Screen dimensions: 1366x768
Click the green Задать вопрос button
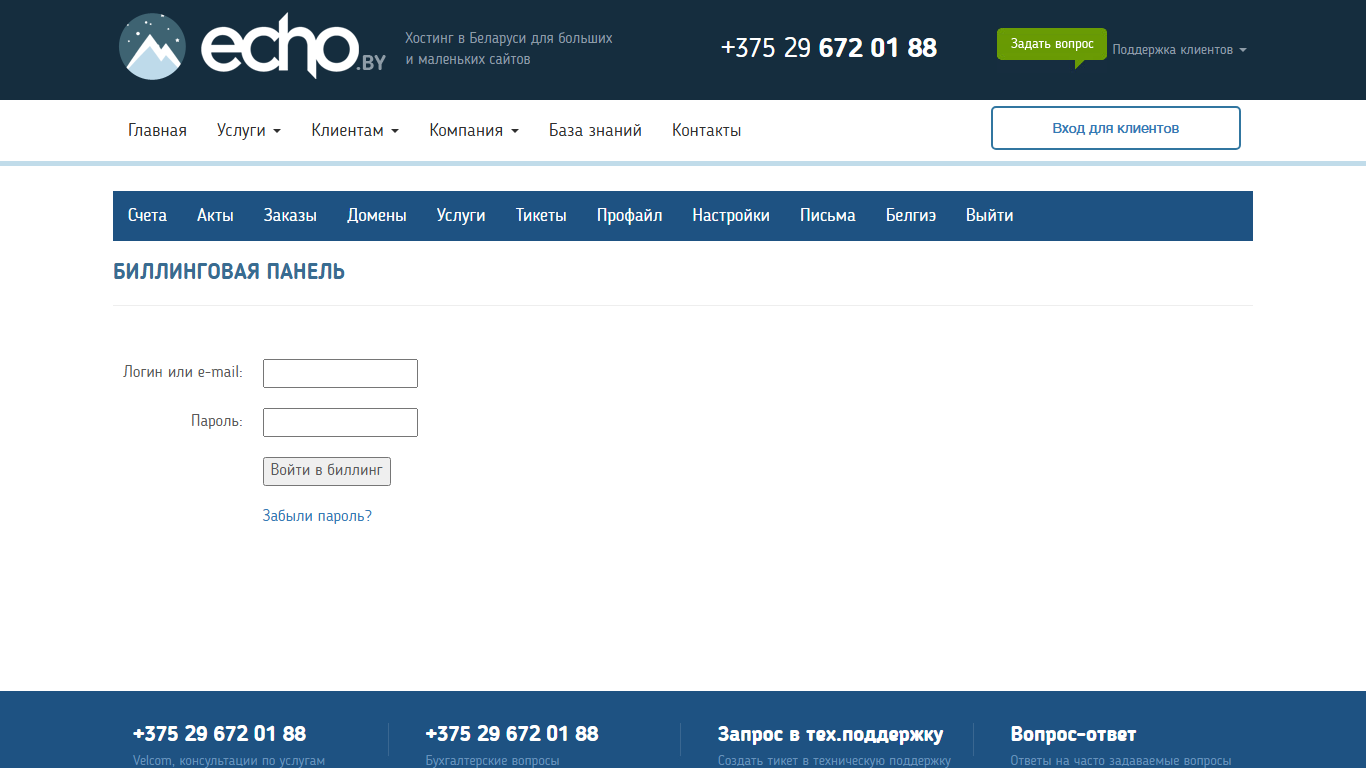point(1052,44)
